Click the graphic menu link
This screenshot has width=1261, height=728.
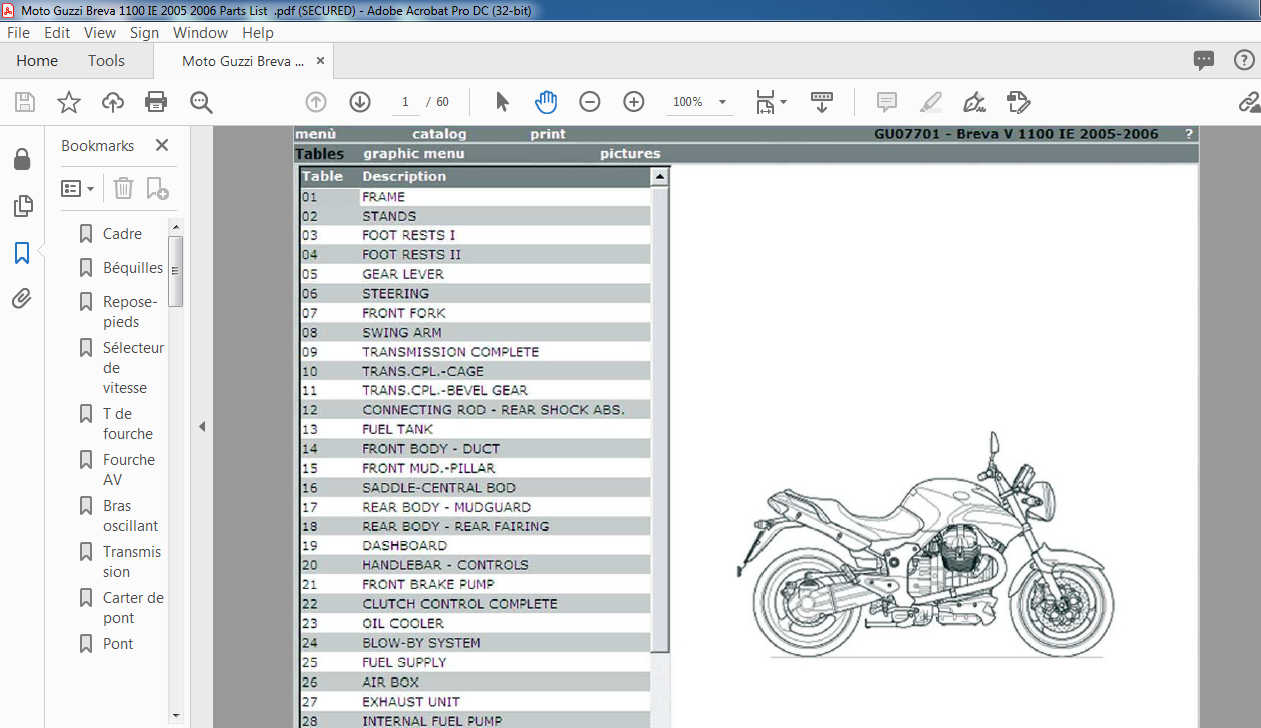pyautogui.click(x=414, y=154)
